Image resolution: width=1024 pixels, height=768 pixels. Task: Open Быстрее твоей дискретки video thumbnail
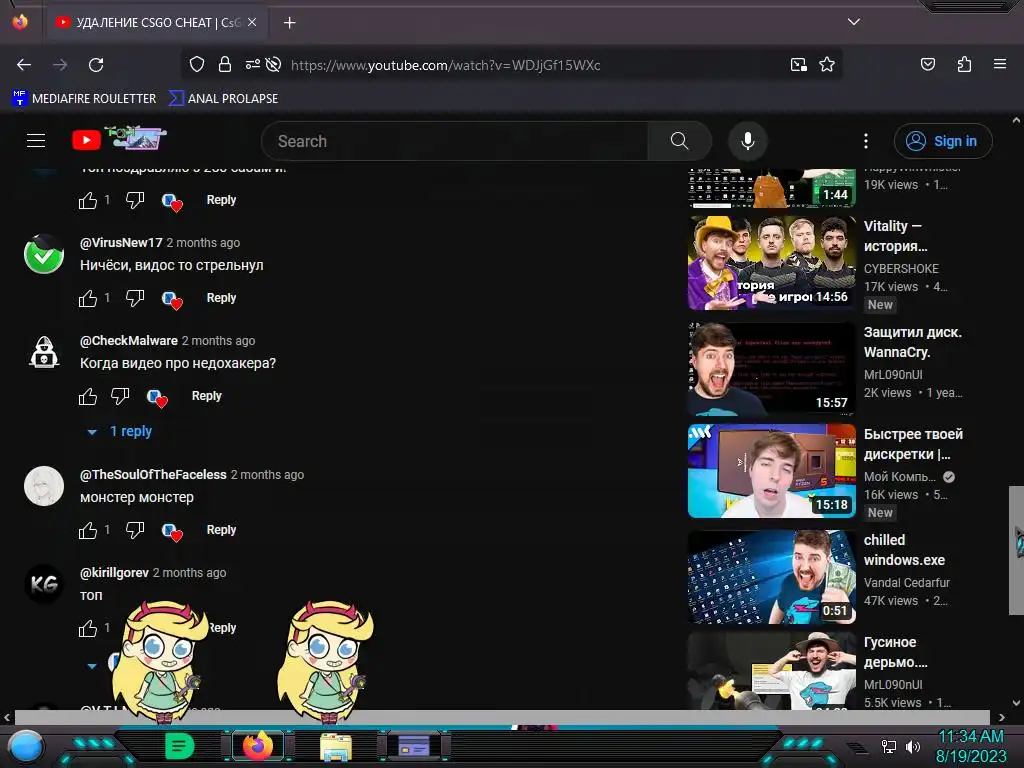pyautogui.click(x=772, y=471)
